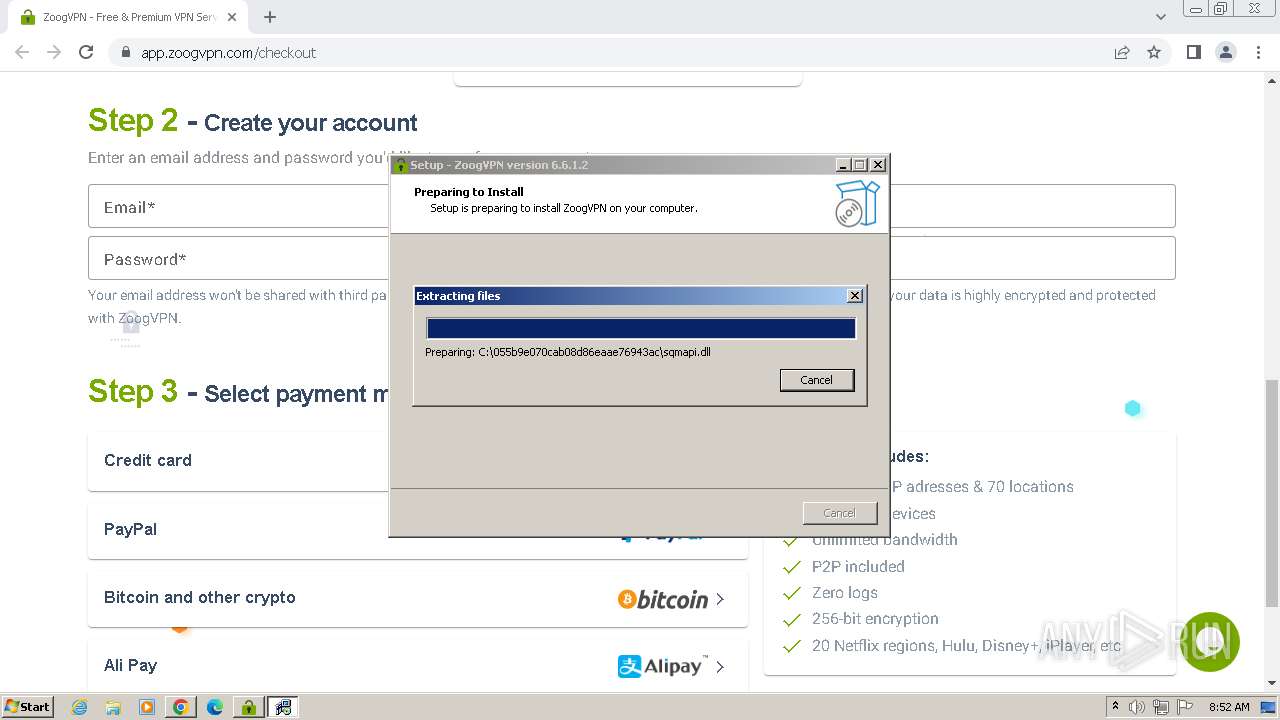Choose PayPal payment method
Viewport: 1280px width, 720px height.
pos(418,530)
